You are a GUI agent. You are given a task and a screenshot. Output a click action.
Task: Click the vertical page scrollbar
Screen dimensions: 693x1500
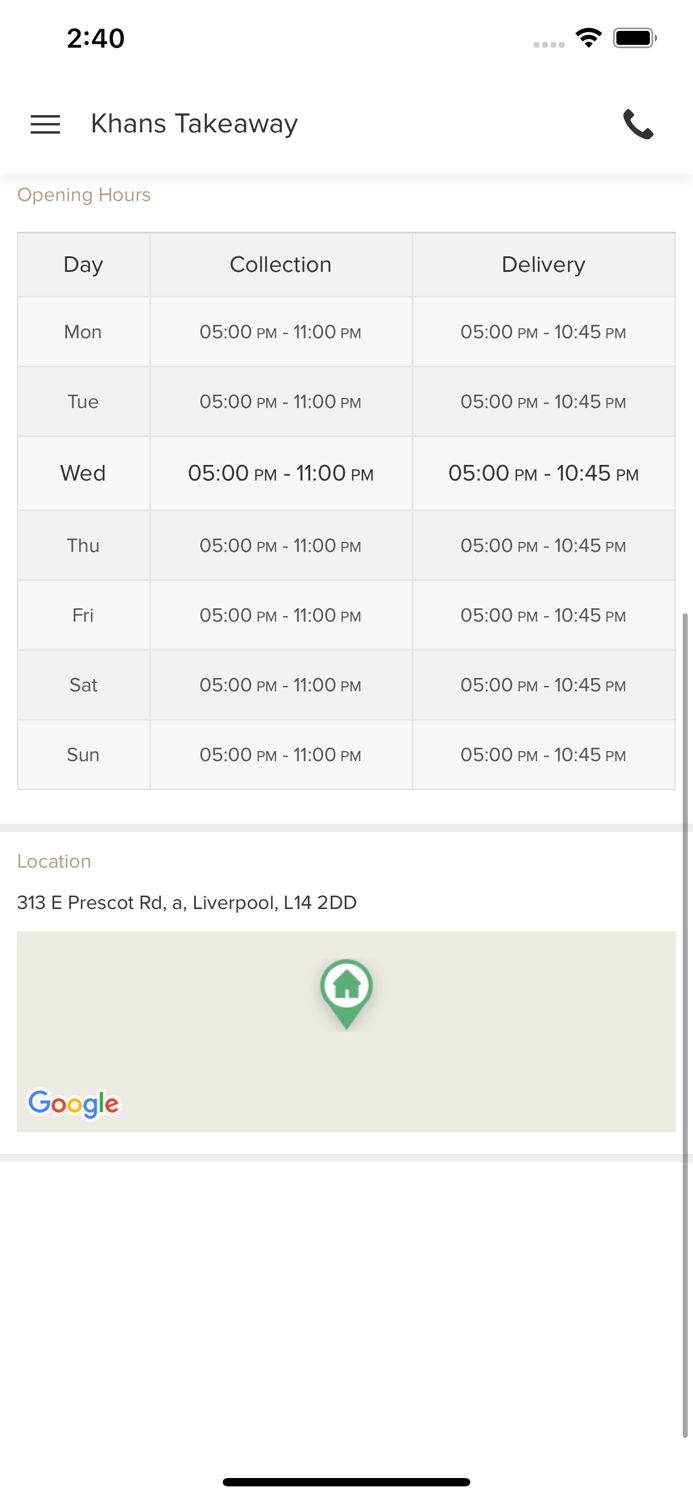click(x=685, y=1020)
